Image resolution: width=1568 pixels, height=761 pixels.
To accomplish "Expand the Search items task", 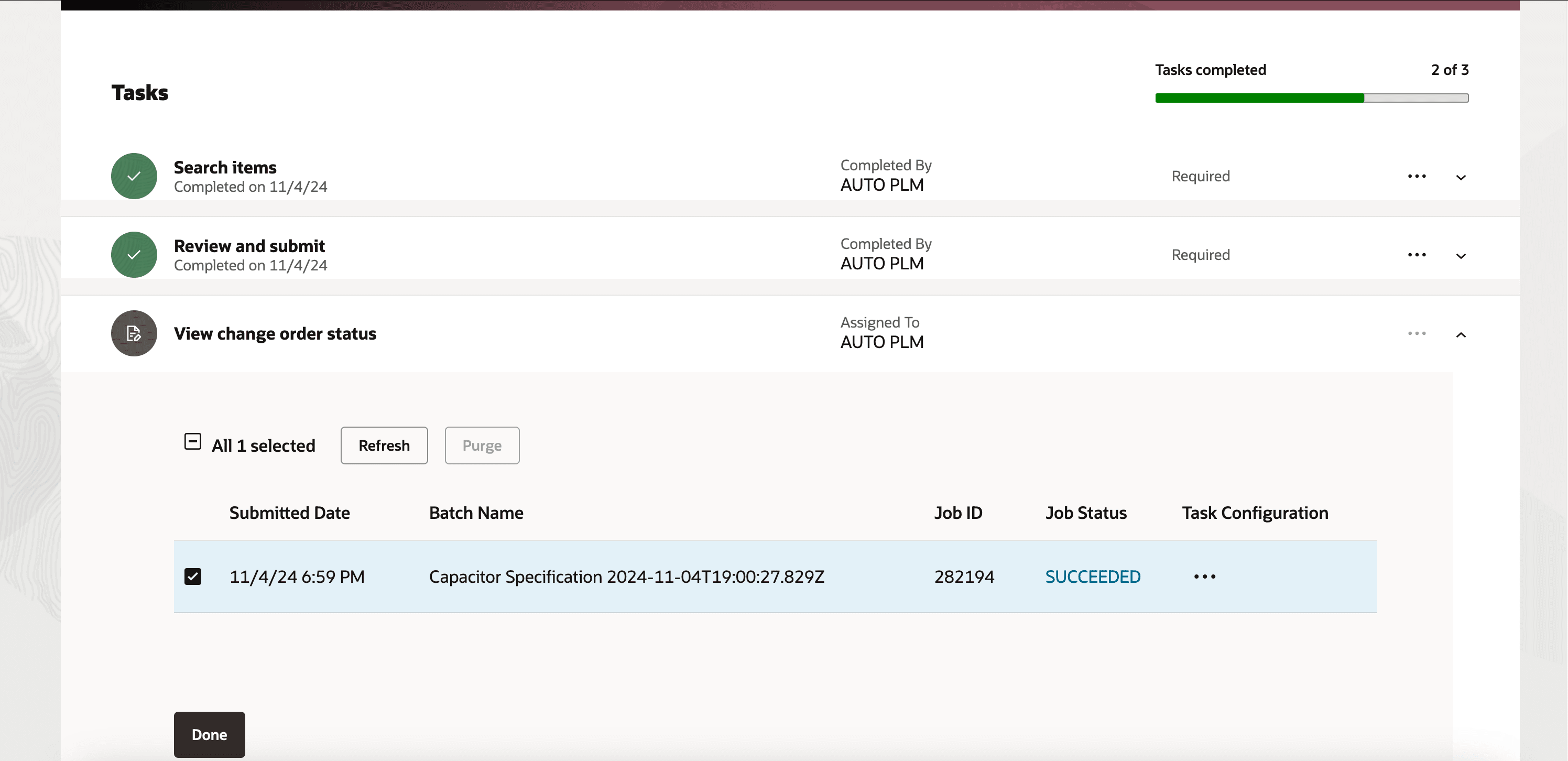I will click(x=1460, y=177).
